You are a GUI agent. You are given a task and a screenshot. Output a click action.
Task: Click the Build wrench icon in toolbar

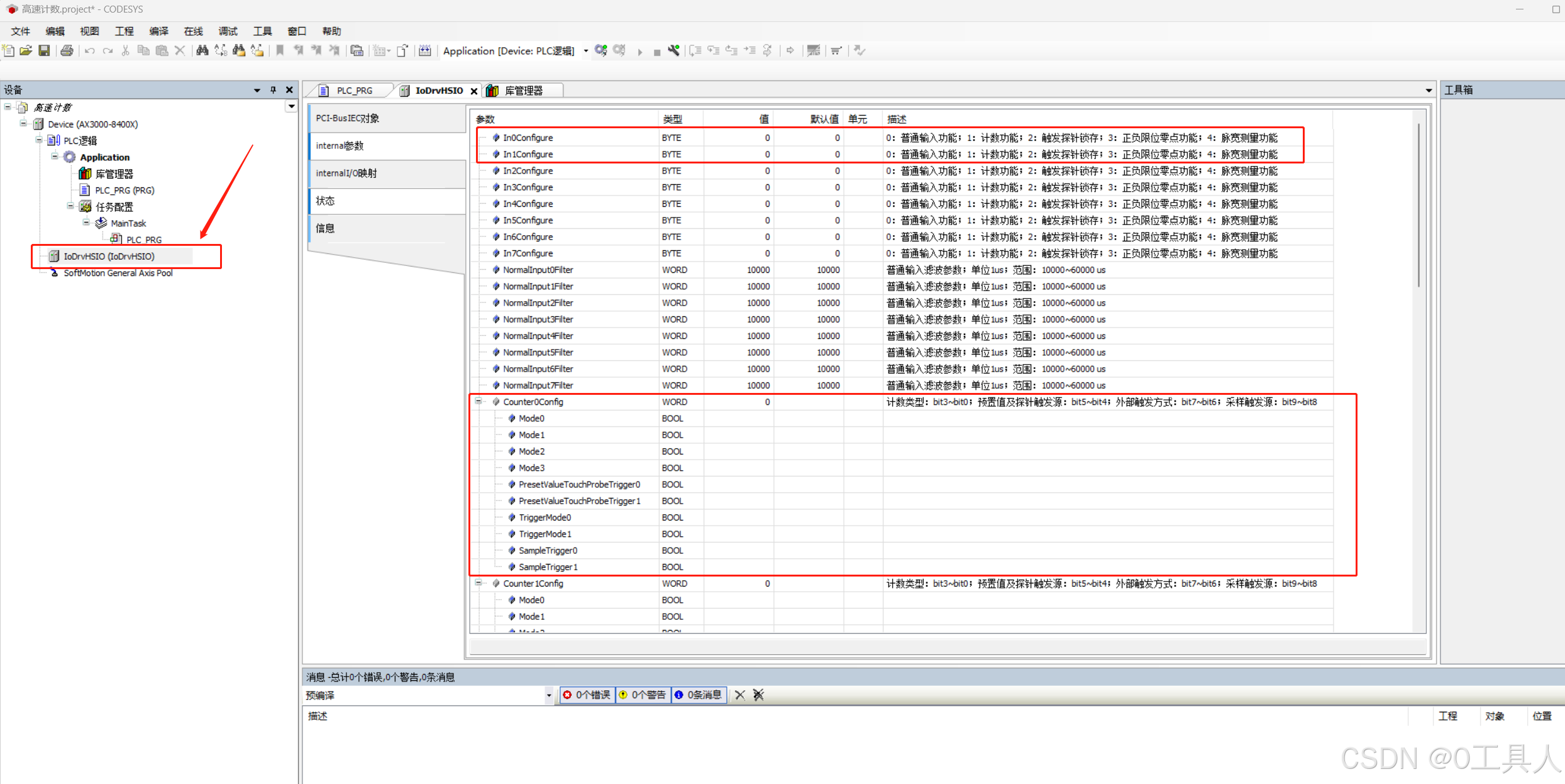click(674, 51)
